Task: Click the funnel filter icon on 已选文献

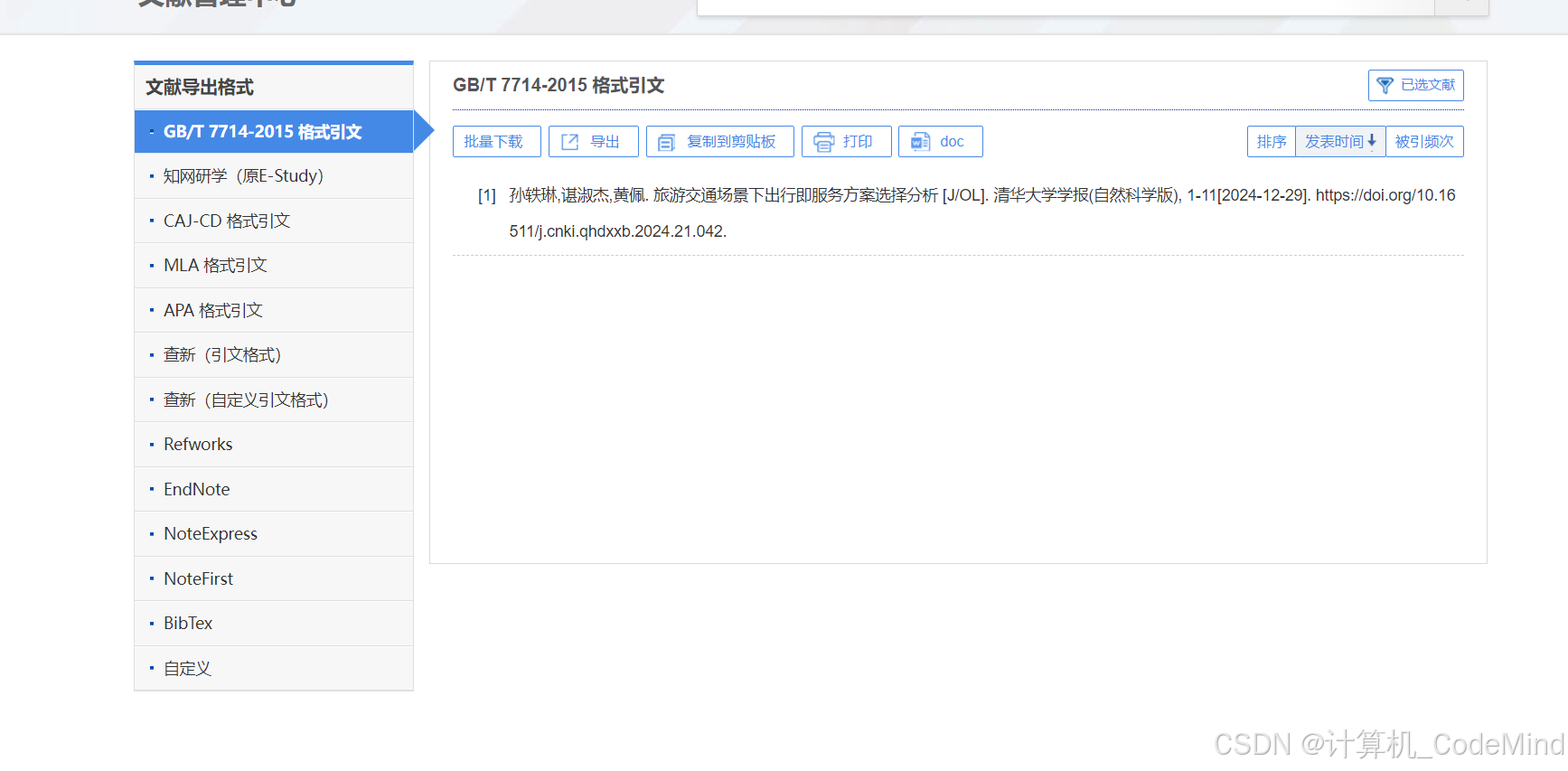Action: coord(1385,85)
